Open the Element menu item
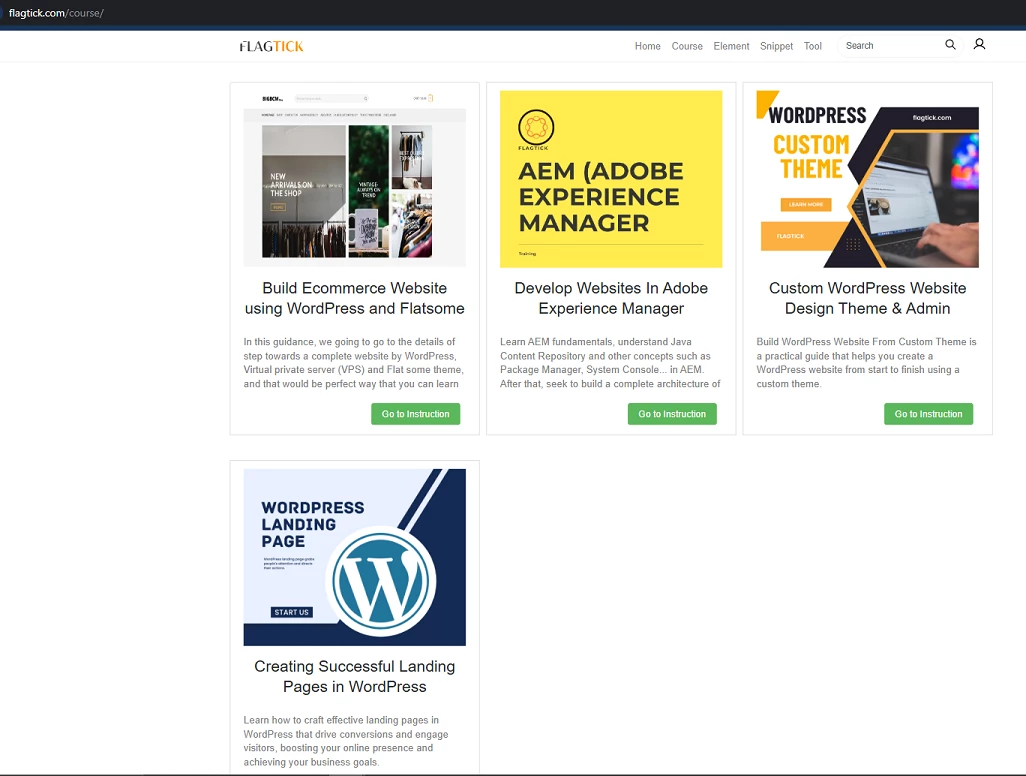 click(731, 46)
